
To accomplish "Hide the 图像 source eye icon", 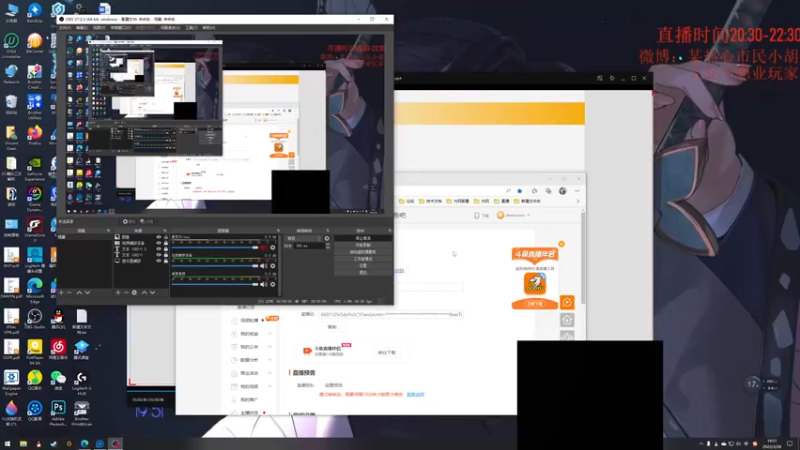I will (159, 237).
